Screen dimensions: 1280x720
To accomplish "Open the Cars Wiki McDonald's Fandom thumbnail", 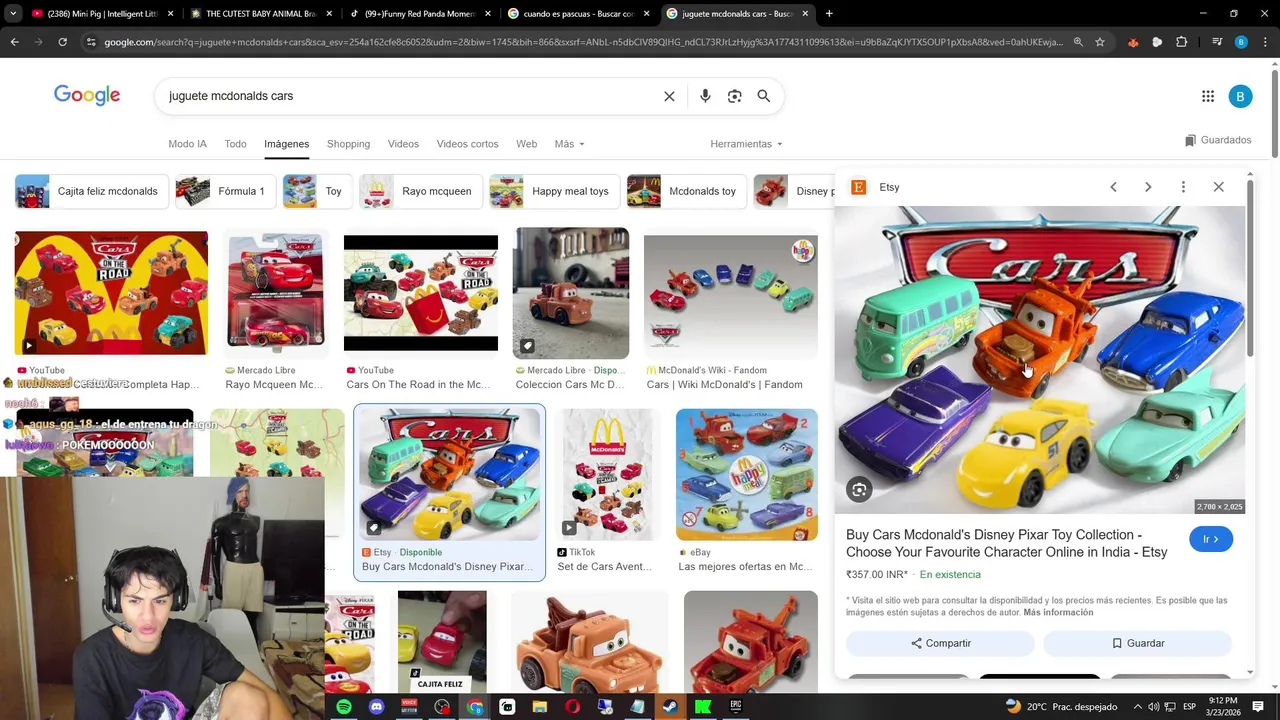I will [730, 293].
